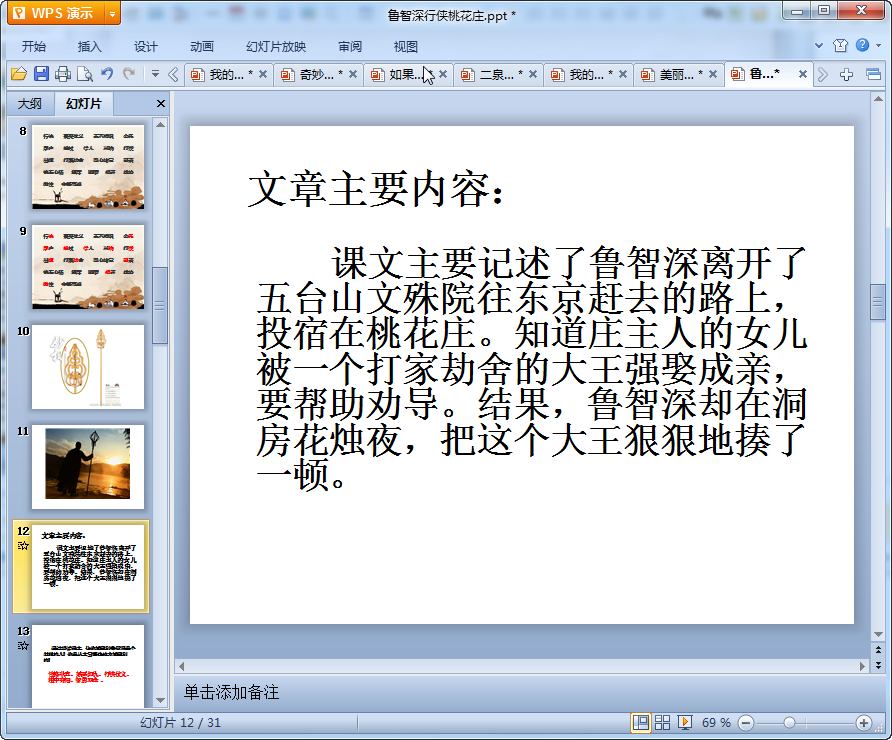This screenshot has width=892, height=740.
Task: Go to previous document tabs arrow
Action: coord(173,75)
